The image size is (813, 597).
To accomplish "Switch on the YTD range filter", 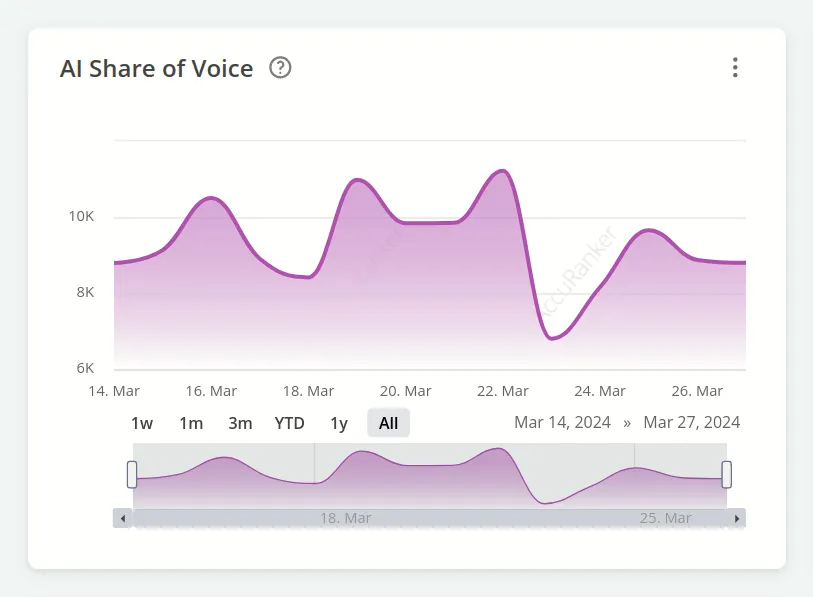I will [288, 423].
